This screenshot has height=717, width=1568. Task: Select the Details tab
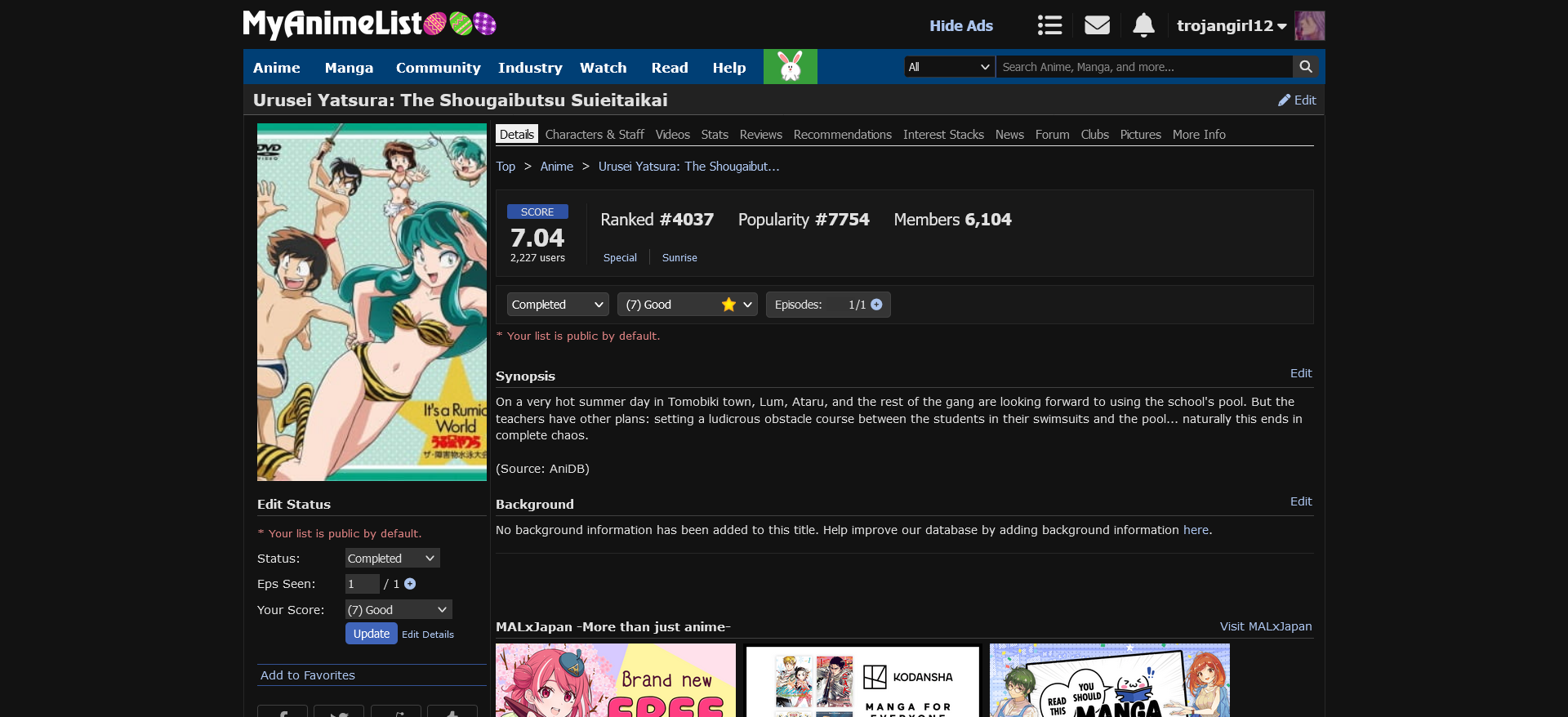click(x=517, y=134)
